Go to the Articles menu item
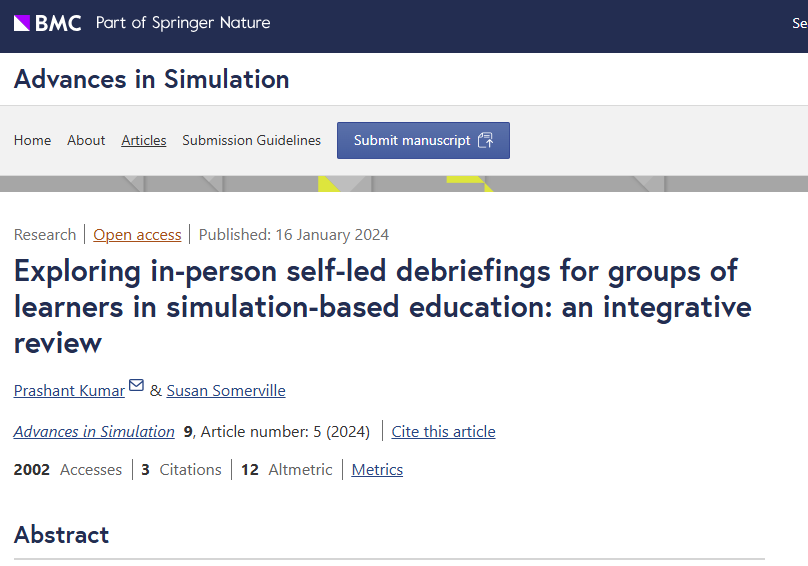 pyautogui.click(x=144, y=140)
